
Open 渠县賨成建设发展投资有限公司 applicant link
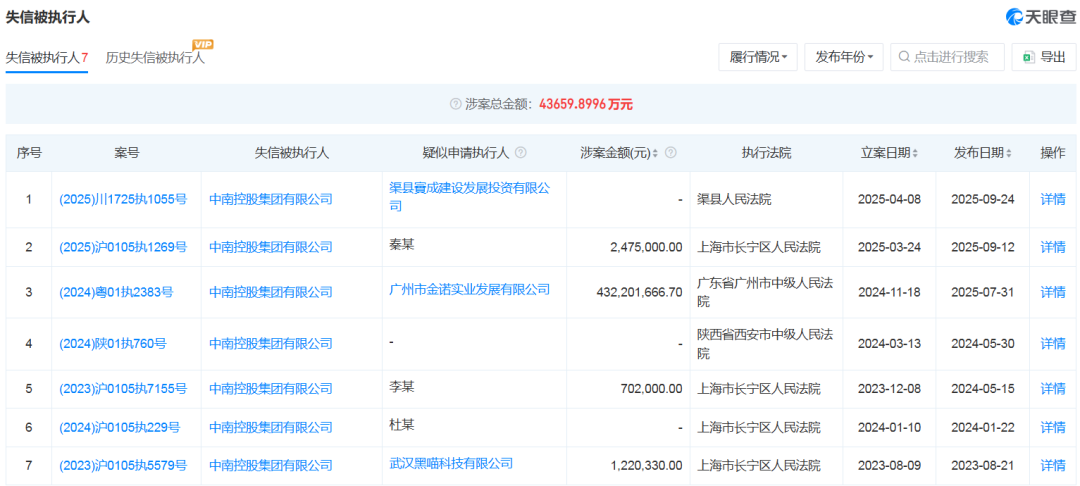point(470,197)
